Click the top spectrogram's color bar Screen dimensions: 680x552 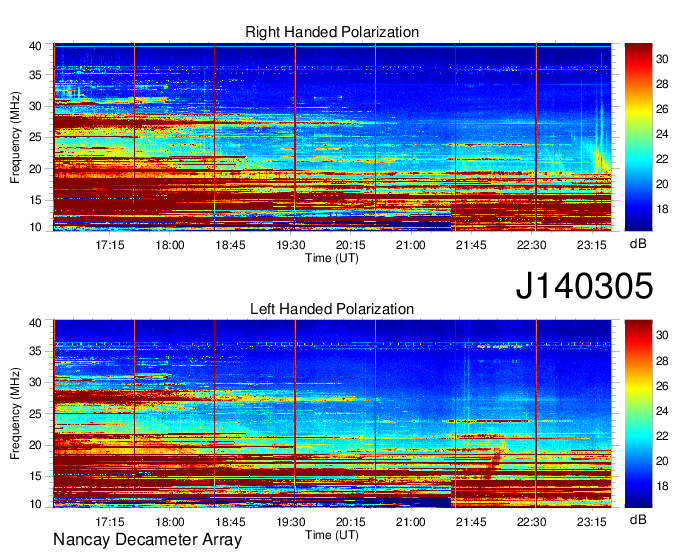638,137
